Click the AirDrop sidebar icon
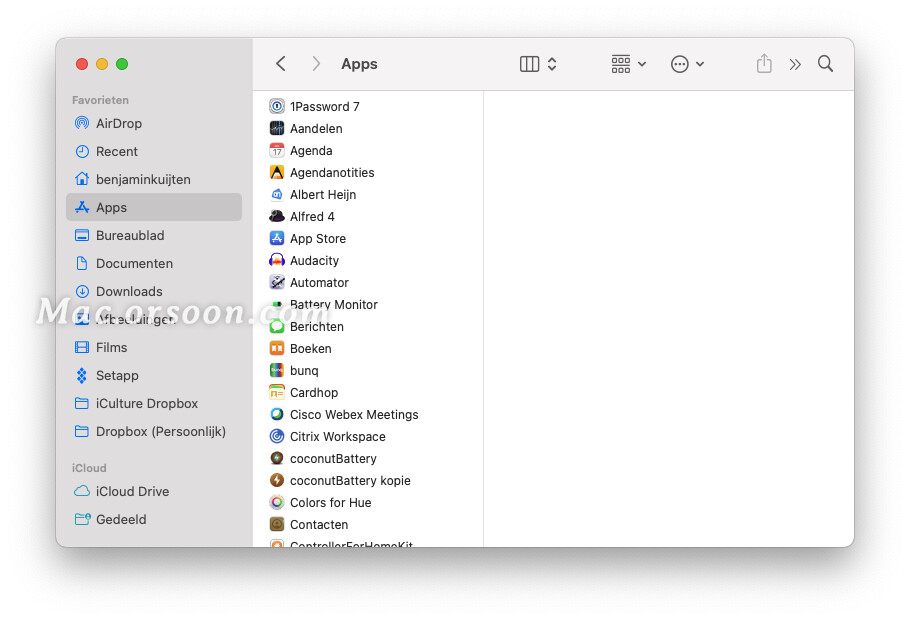 pyautogui.click(x=82, y=123)
